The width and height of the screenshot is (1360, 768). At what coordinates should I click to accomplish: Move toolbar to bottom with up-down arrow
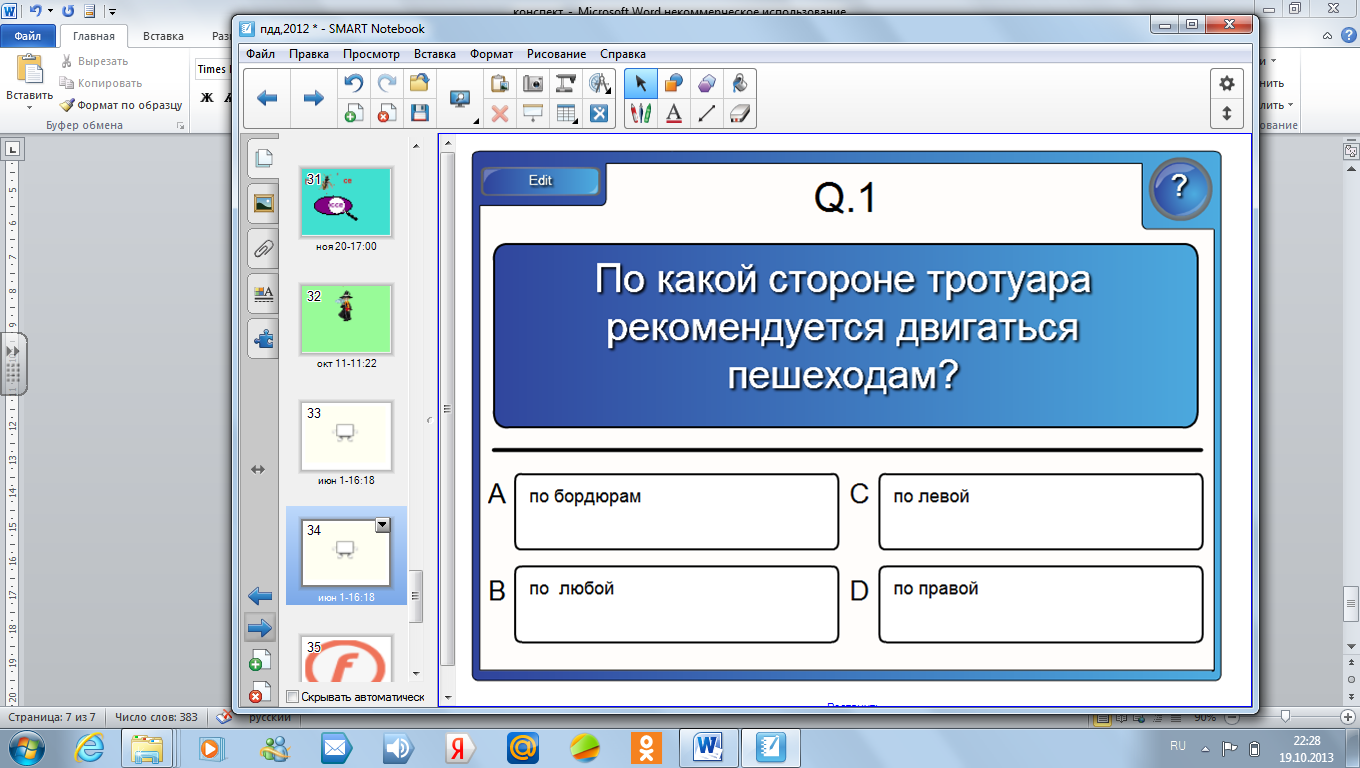point(1227,113)
